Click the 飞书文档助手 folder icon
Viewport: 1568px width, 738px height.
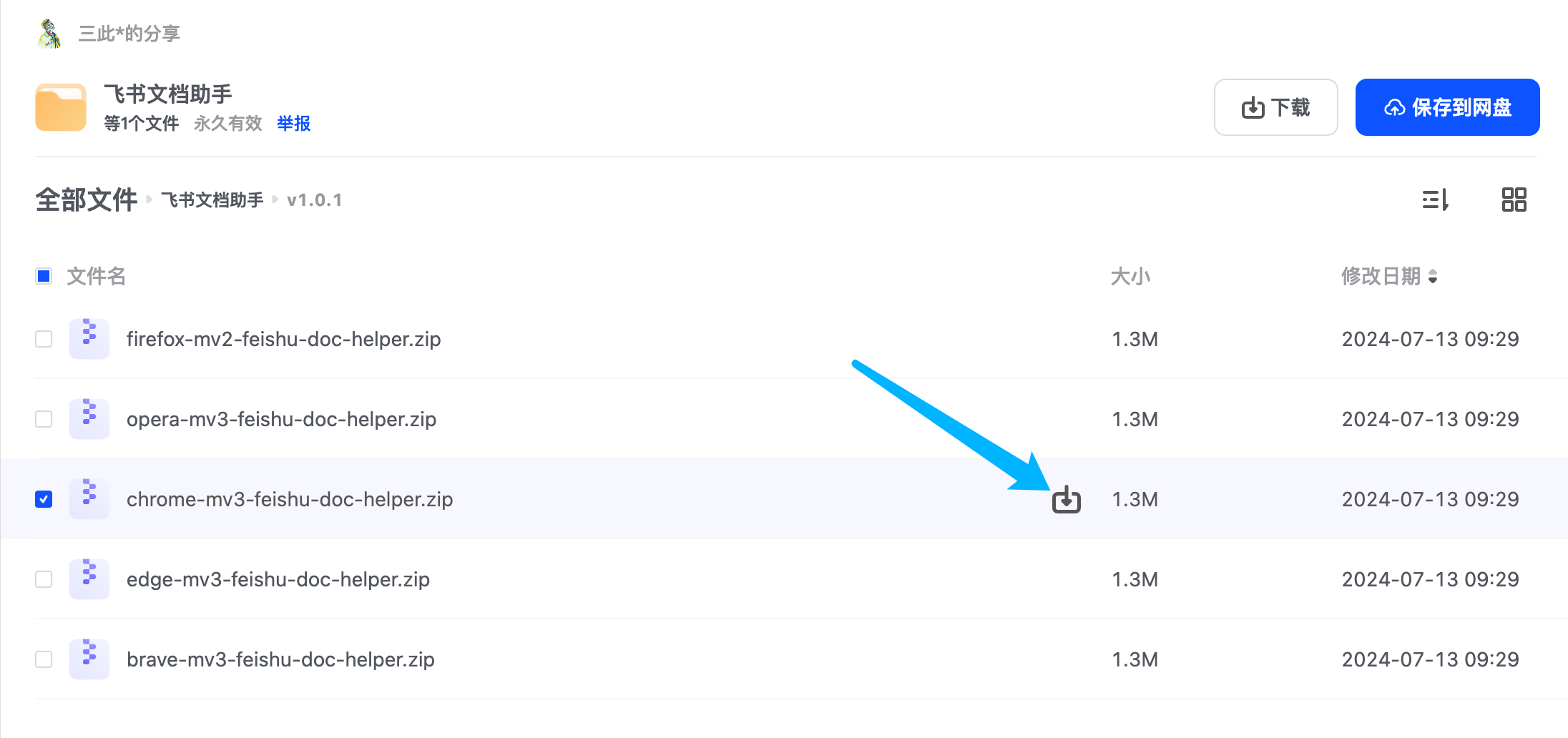pos(61,107)
